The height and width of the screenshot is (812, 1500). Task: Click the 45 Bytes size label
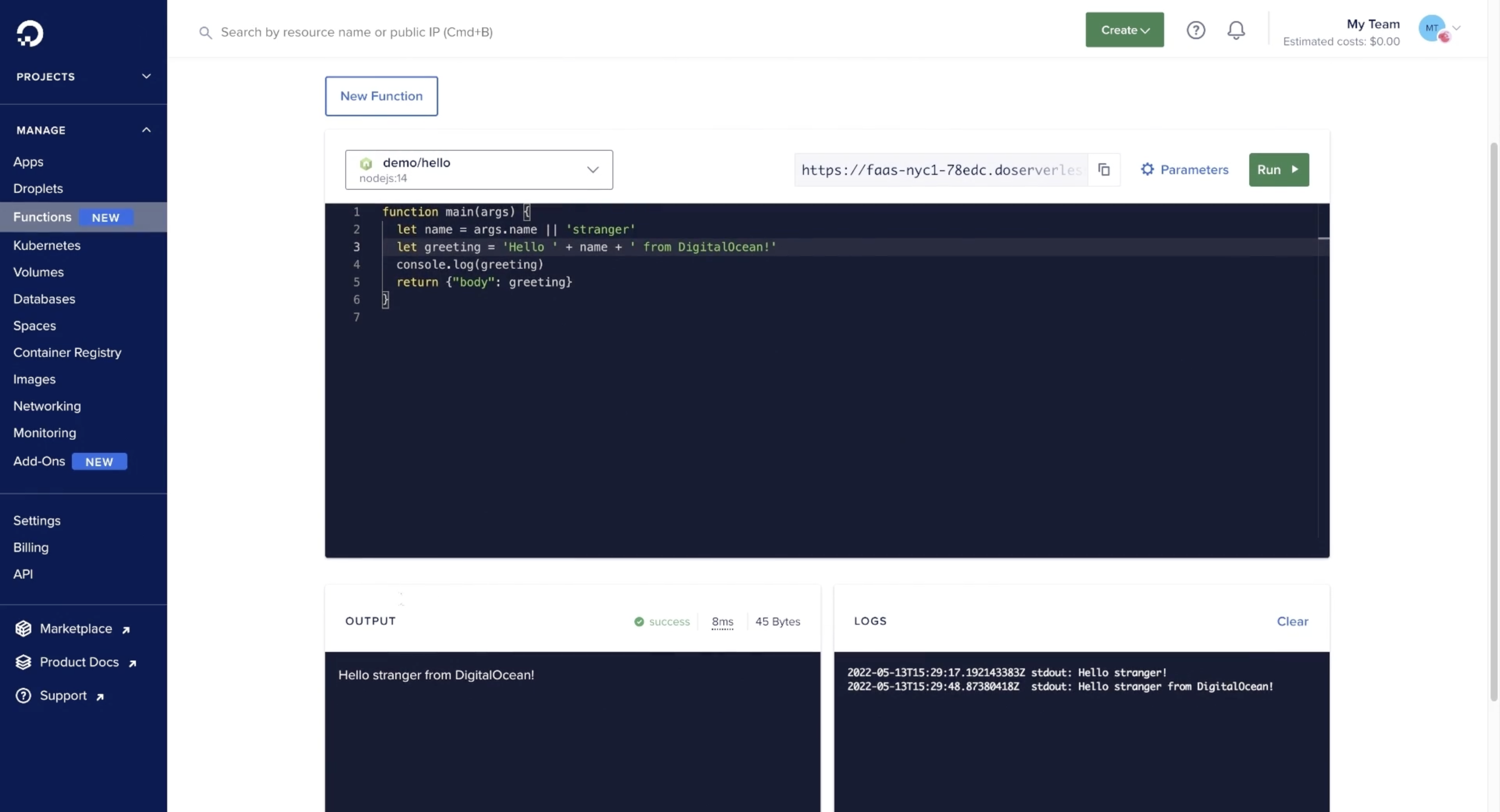[x=777, y=621]
